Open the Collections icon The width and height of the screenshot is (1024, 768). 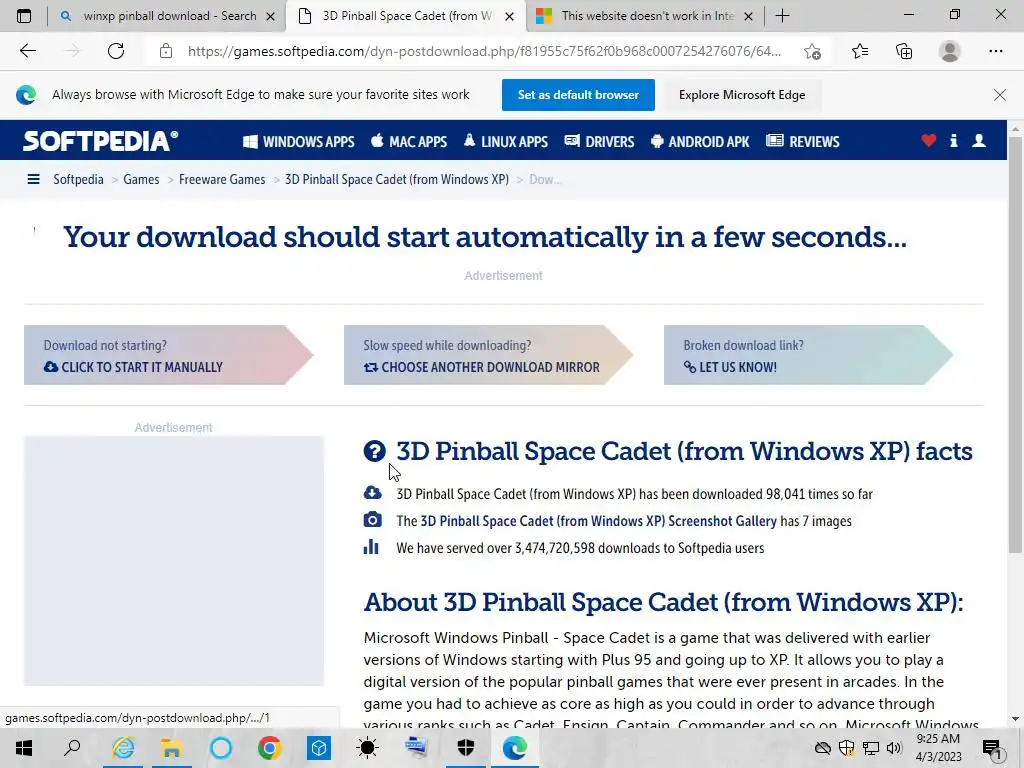click(x=904, y=51)
